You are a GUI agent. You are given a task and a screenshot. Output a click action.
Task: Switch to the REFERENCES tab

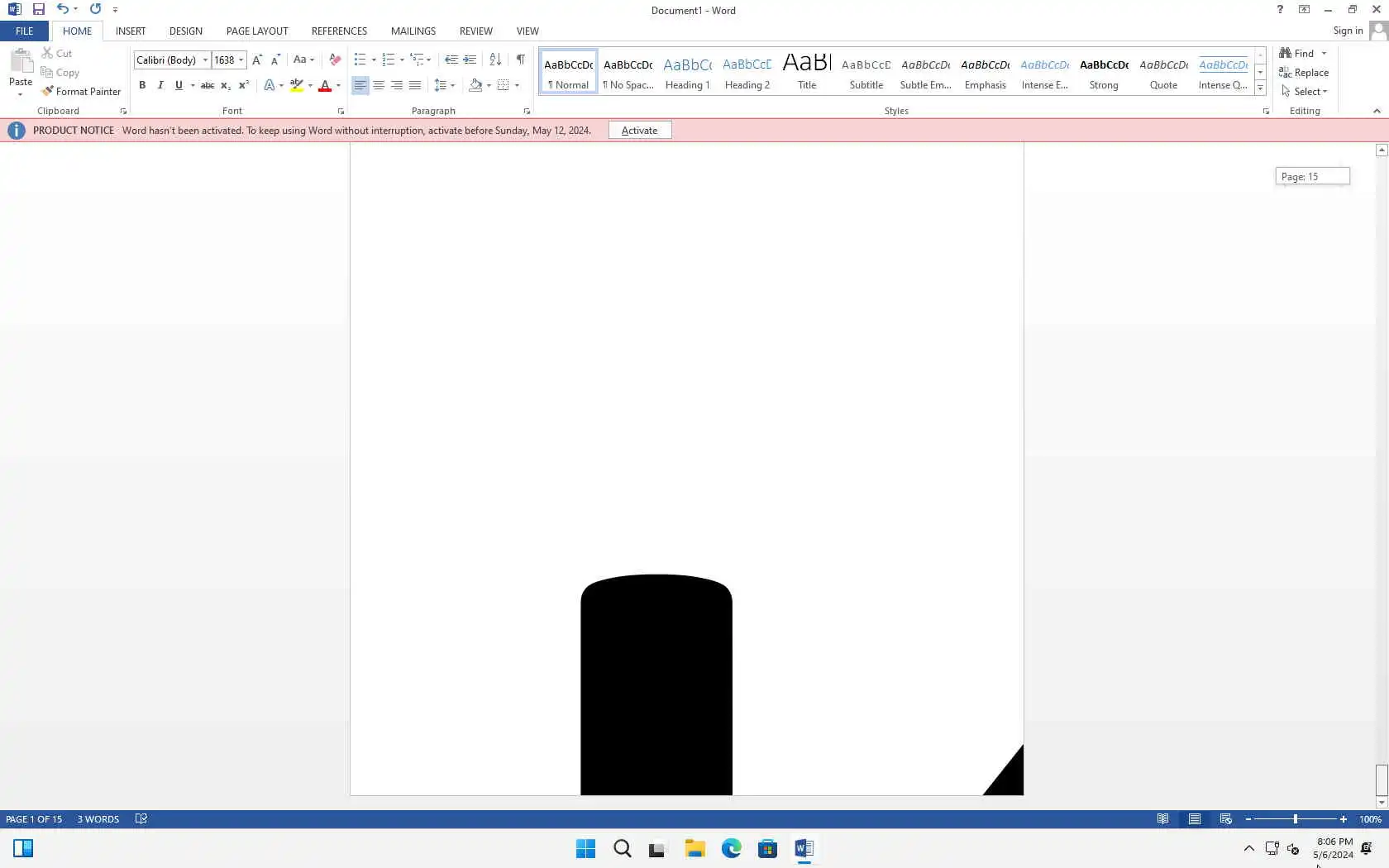tap(339, 31)
